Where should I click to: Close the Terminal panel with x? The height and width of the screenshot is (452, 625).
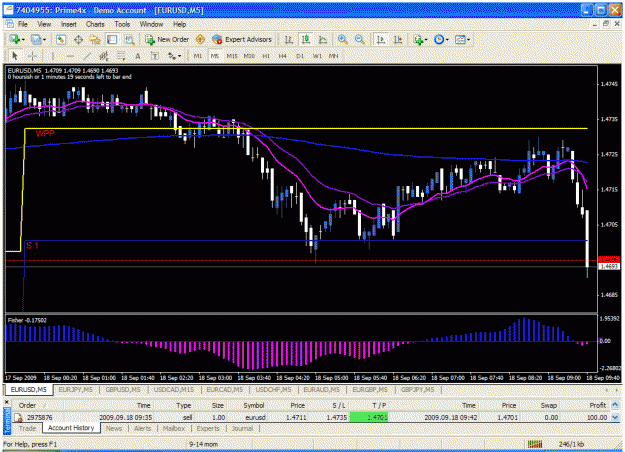coord(6,402)
